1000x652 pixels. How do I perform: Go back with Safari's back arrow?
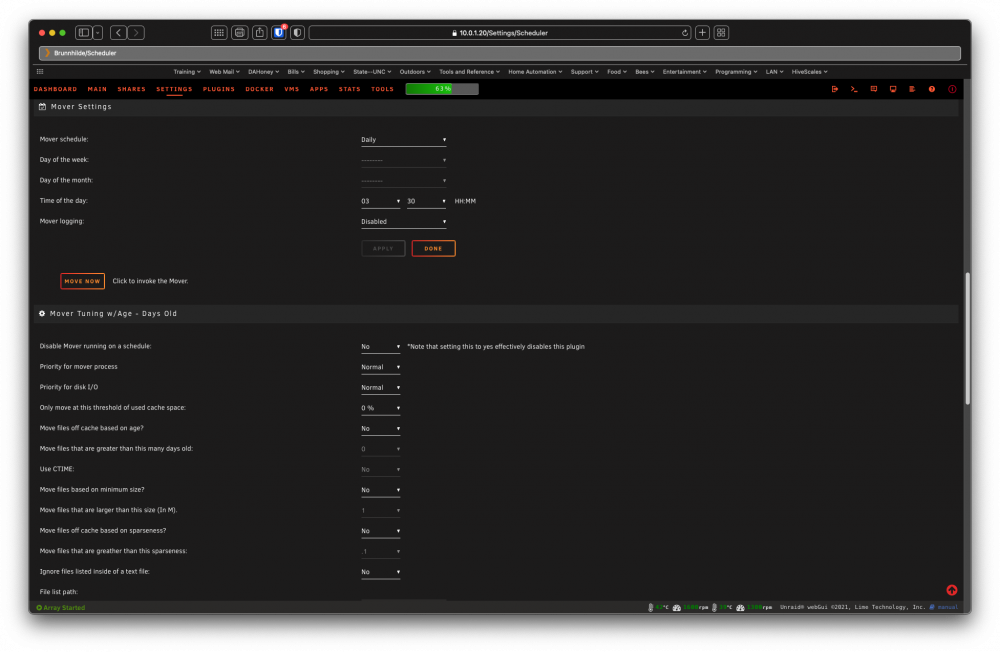(118, 33)
